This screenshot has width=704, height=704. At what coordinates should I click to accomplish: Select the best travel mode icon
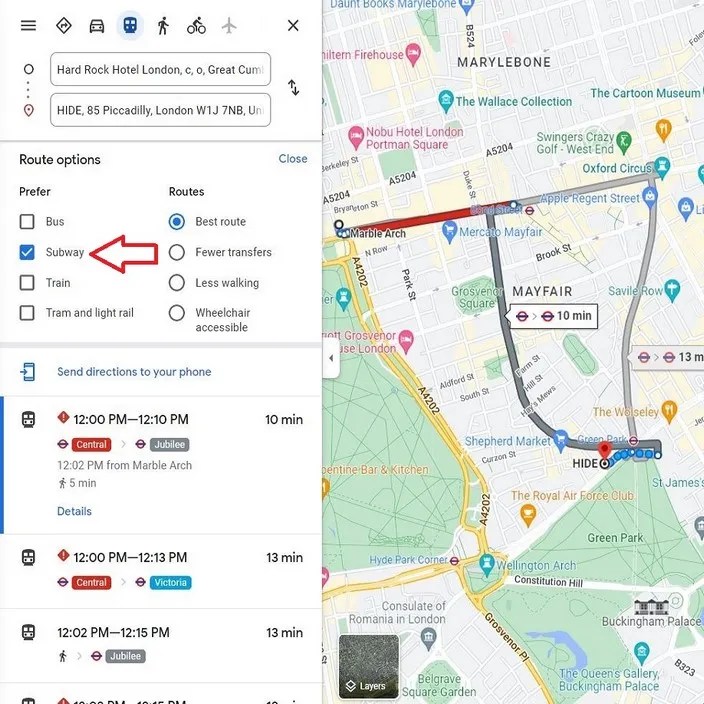(x=64, y=26)
